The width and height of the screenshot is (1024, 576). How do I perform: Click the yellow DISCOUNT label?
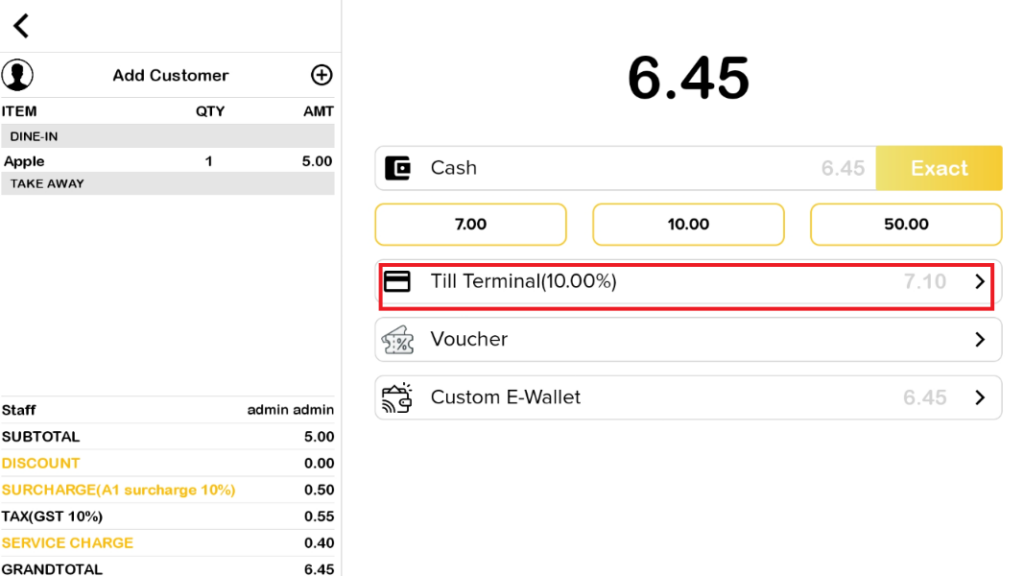click(x=41, y=463)
